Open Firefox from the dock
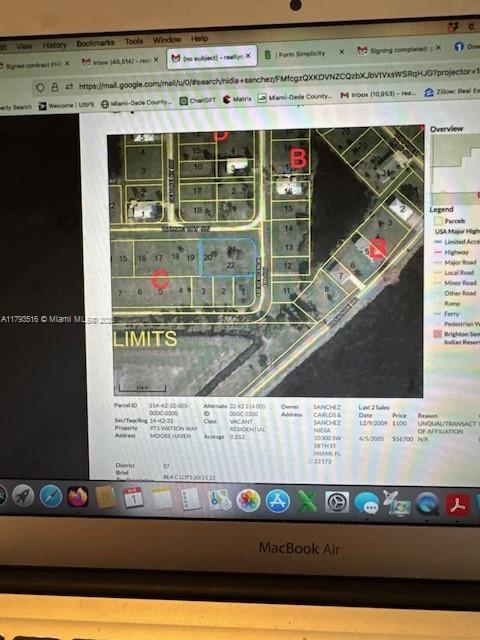 (x=78, y=497)
